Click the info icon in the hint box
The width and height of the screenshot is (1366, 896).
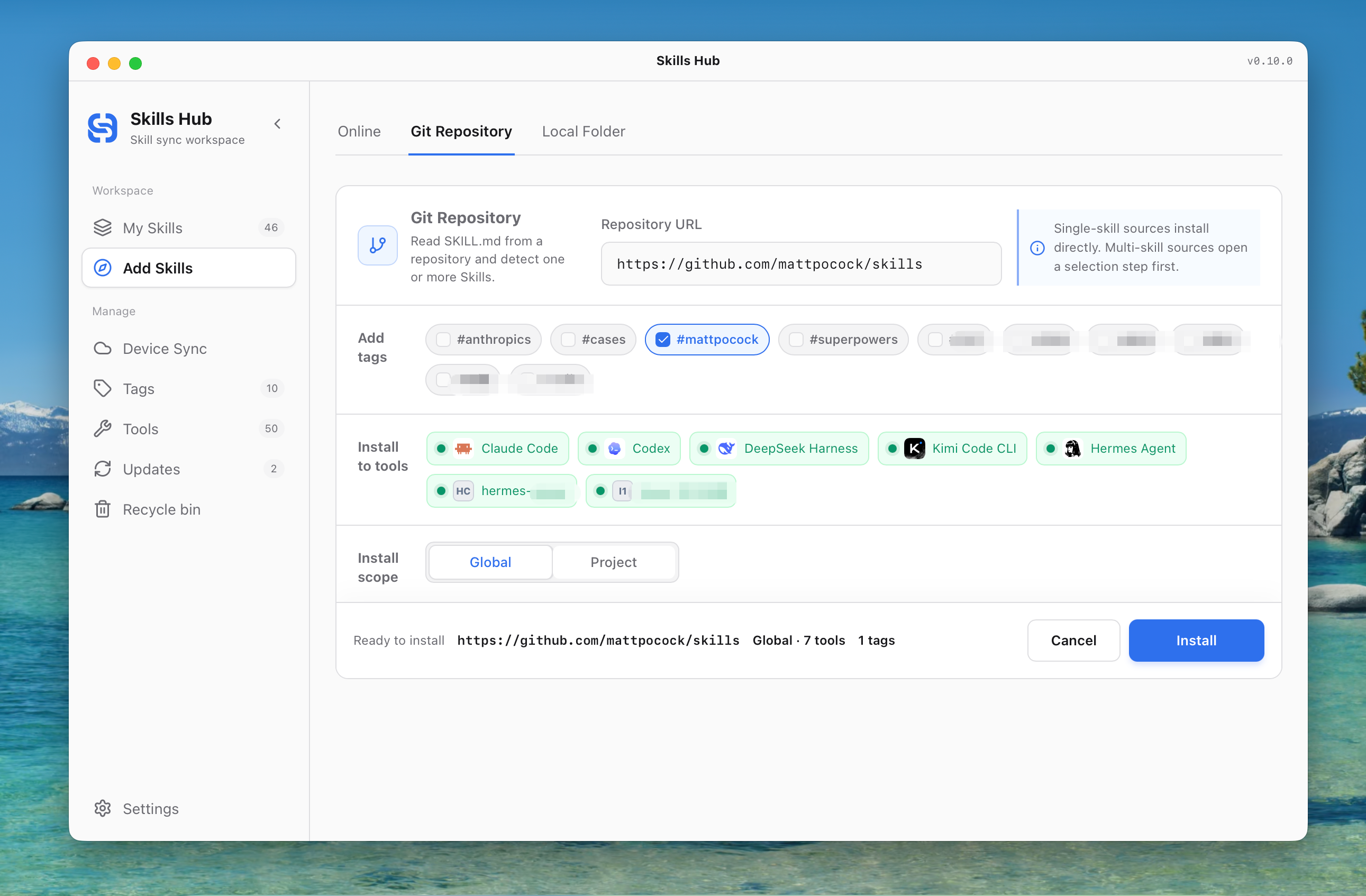(1037, 248)
